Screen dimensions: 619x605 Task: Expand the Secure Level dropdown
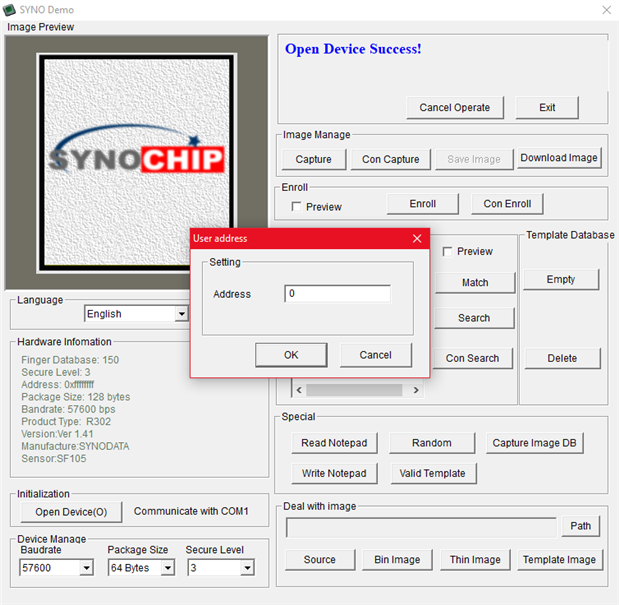(247, 568)
